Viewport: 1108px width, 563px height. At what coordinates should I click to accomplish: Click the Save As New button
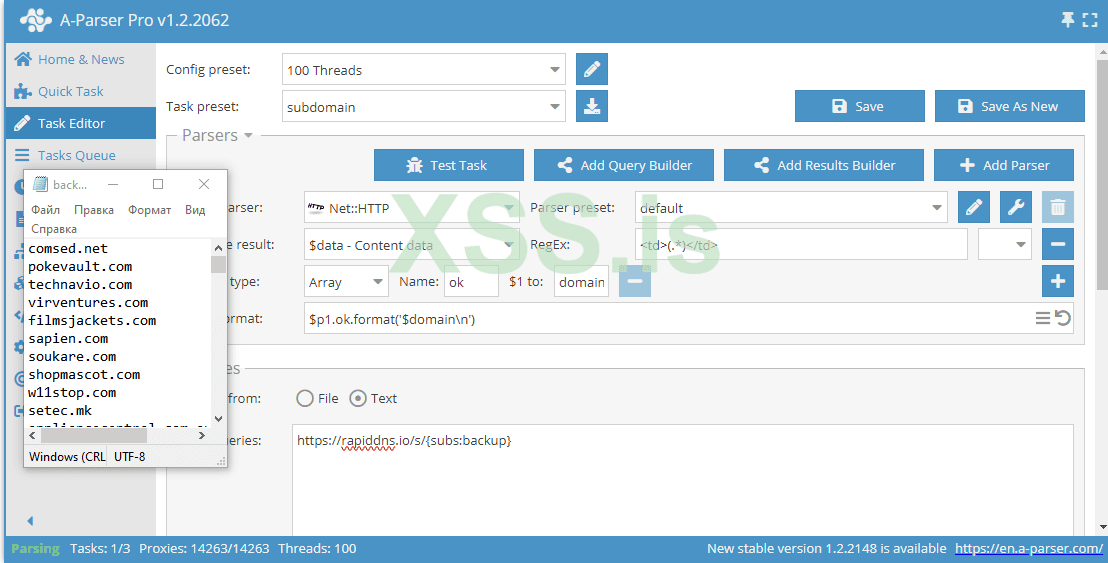pyautogui.click(x=1009, y=106)
